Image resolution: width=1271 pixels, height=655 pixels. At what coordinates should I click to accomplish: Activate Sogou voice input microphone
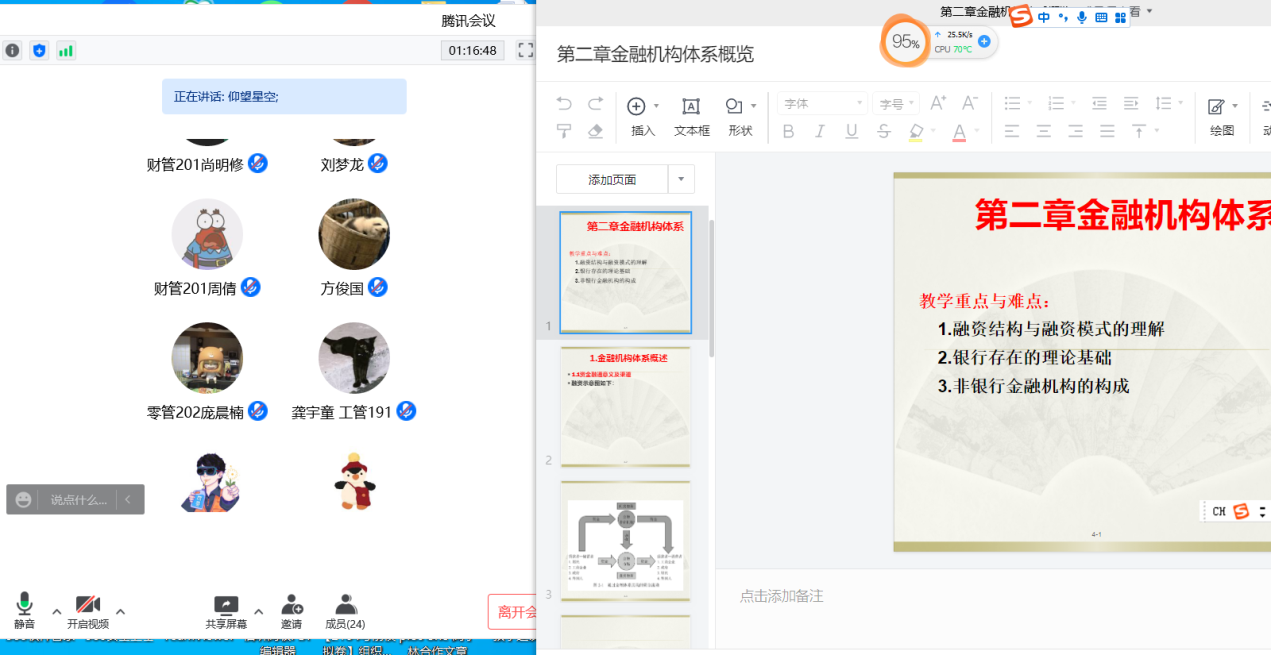[x=1081, y=17]
